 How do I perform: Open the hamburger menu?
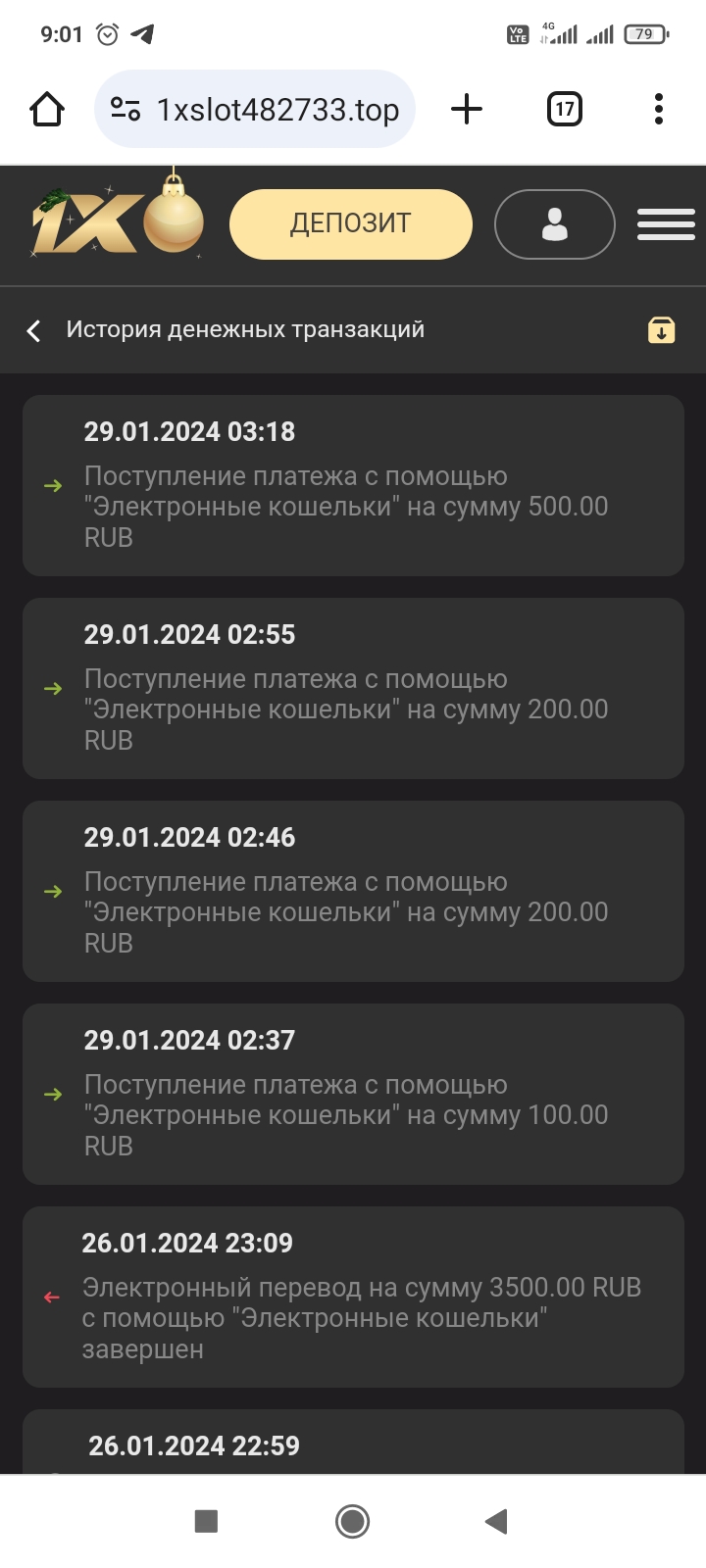(666, 224)
